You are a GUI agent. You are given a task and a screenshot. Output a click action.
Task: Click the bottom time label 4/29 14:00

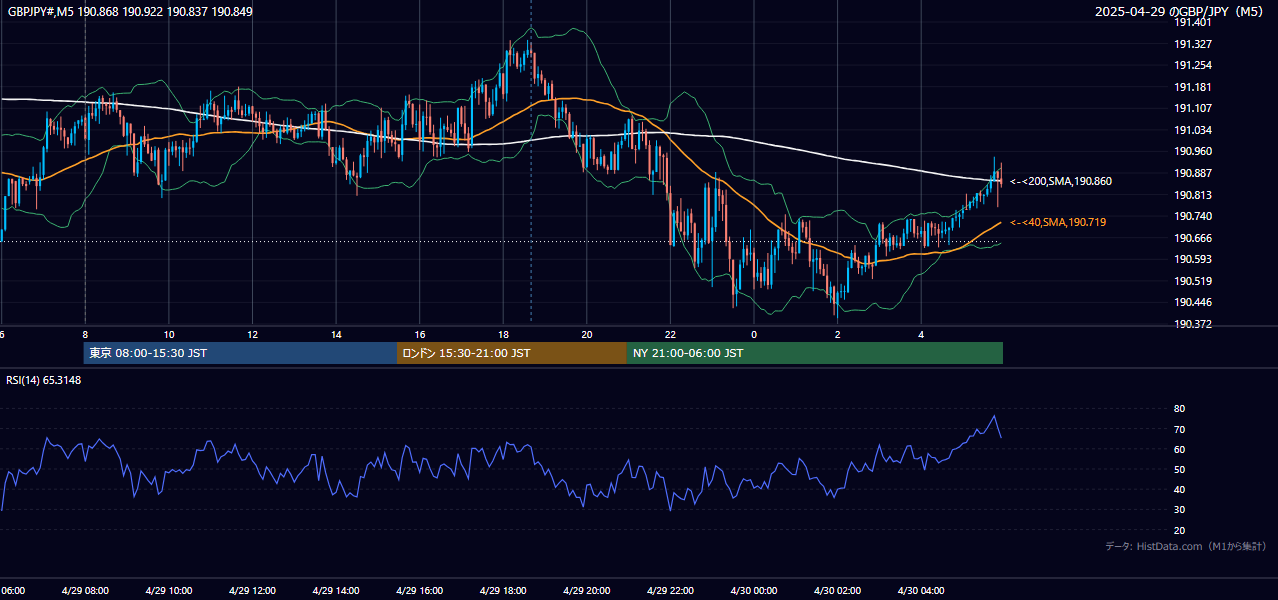(336, 591)
